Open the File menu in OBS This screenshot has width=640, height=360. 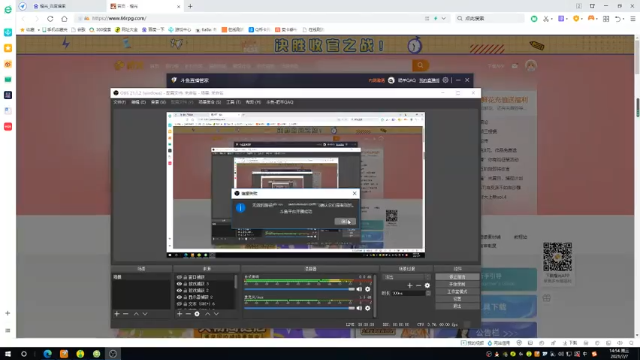coord(120,102)
